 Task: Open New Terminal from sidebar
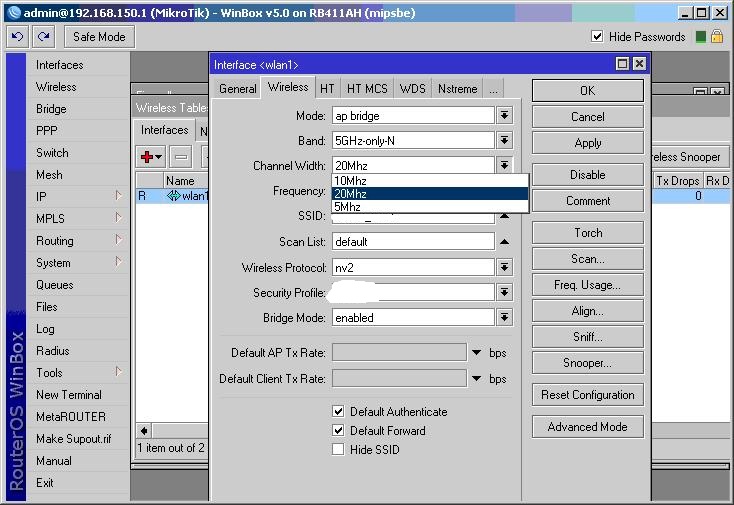pyautogui.click(x=69, y=395)
